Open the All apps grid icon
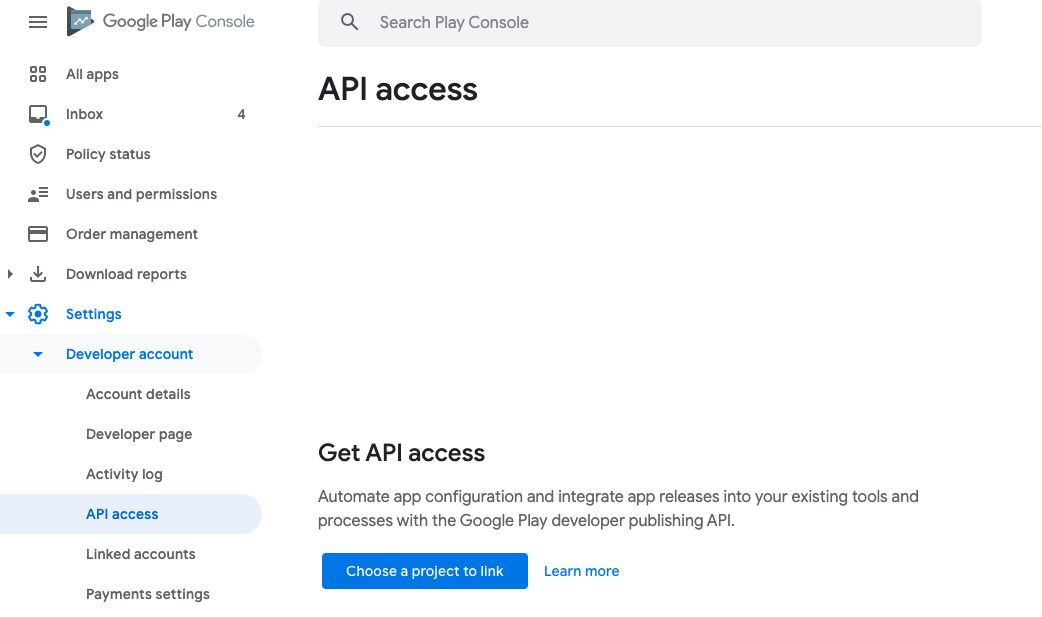This screenshot has height=617, width=1042. (x=38, y=74)
